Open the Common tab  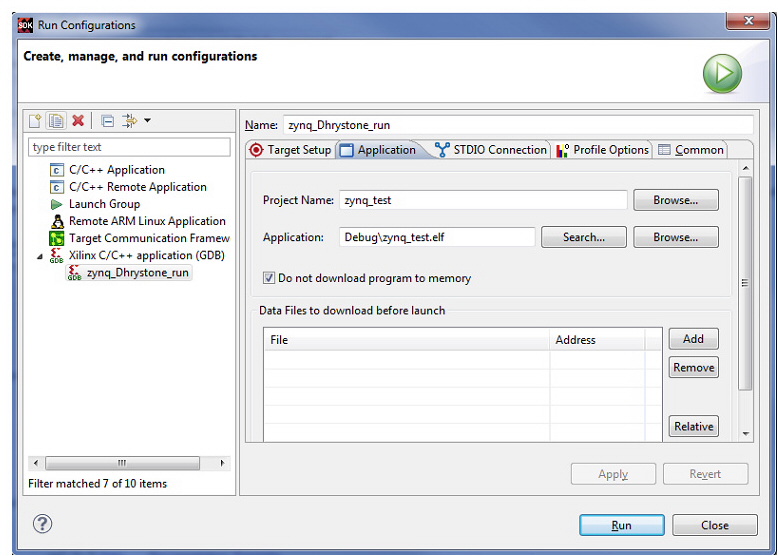(691, 150)
